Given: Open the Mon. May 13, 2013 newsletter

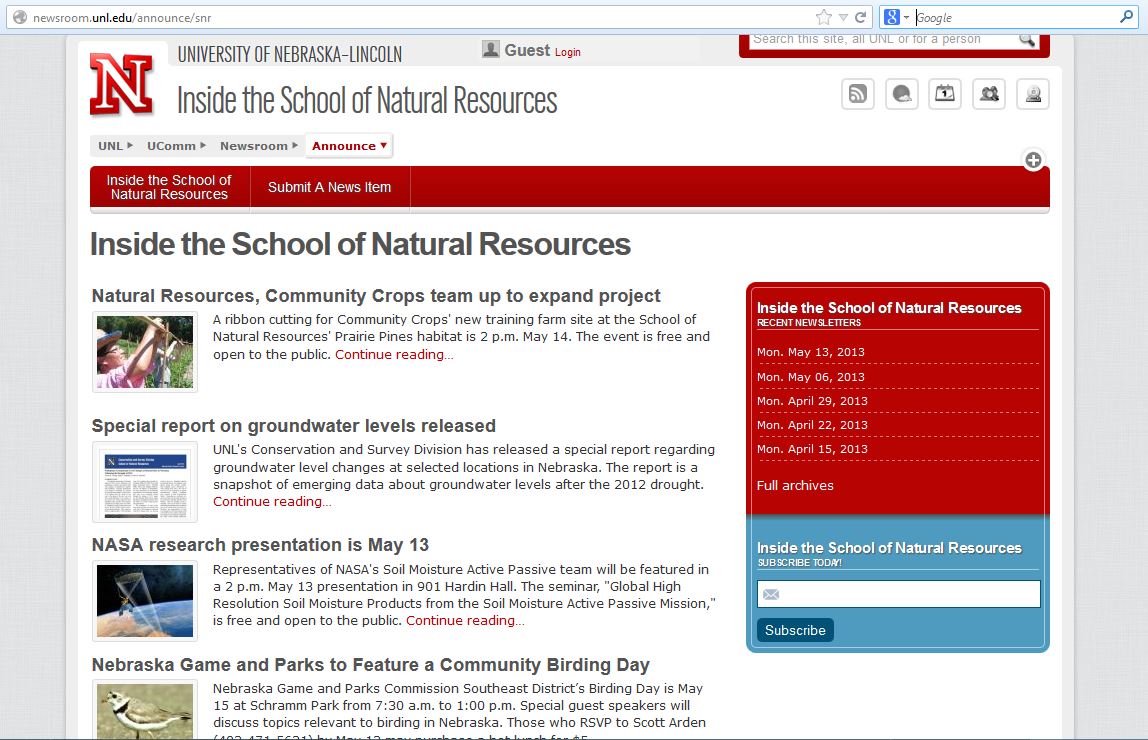Looking at the screenshot, I should click(810, 352).
